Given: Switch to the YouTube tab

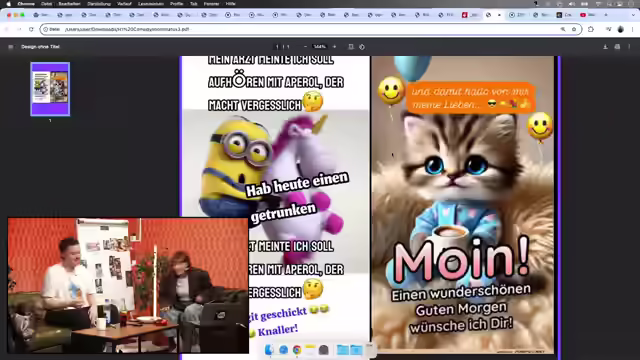Looking at the screenshot, I should click(x=588, y=15).
